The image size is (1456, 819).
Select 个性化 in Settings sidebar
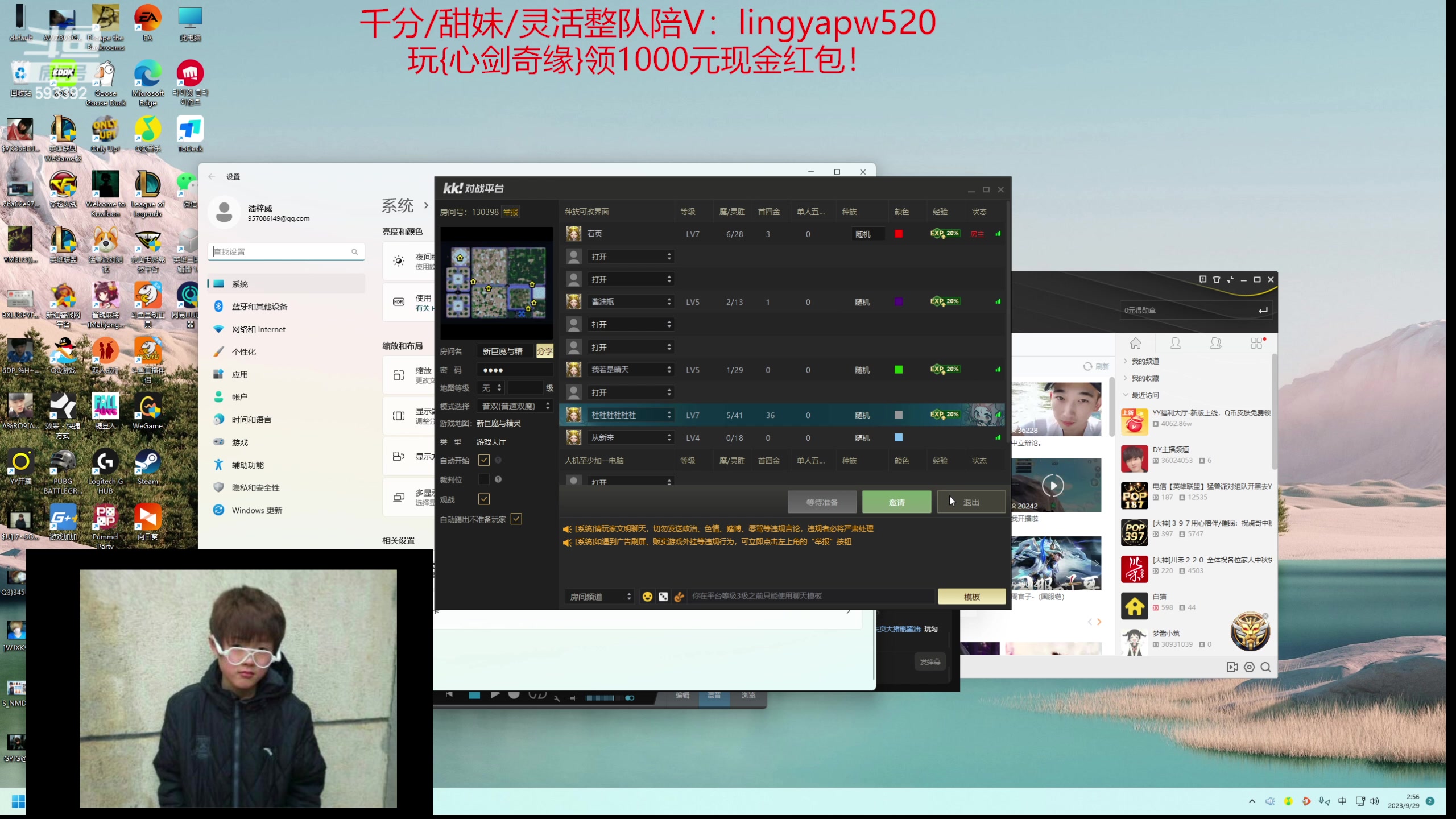click(287, 352)
